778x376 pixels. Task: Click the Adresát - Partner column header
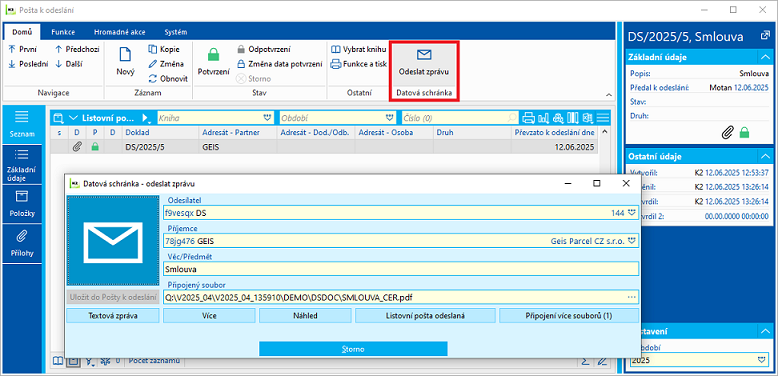(238, 132)
